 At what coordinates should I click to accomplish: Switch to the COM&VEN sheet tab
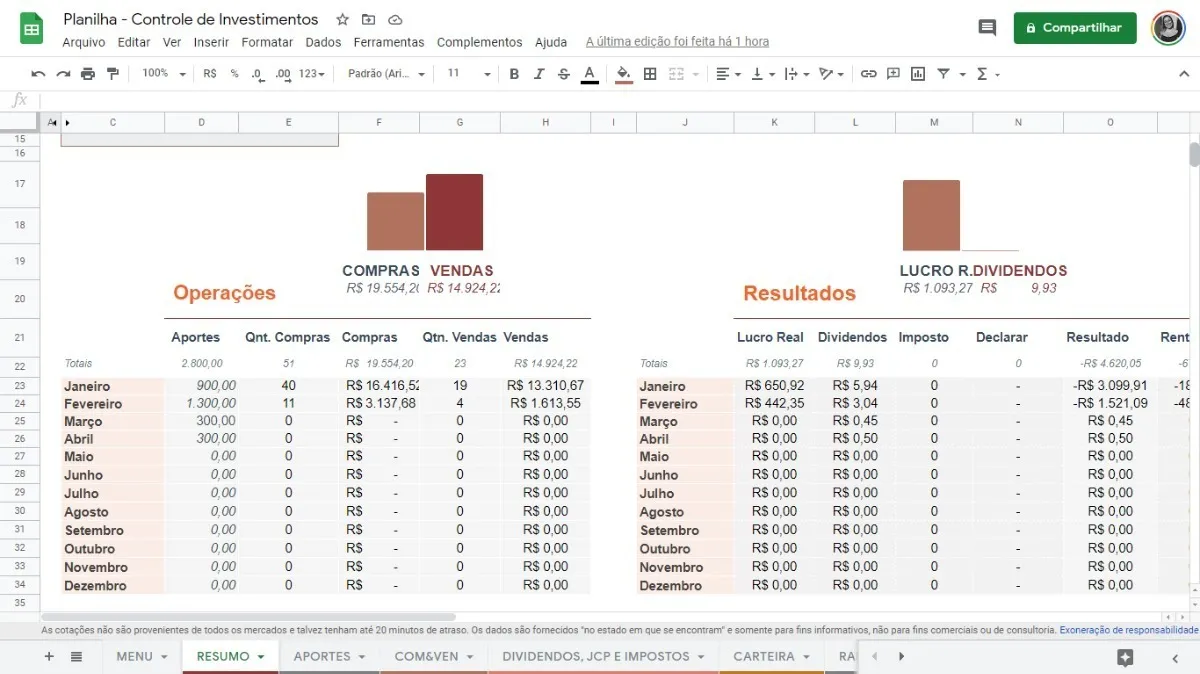[434, 656]
